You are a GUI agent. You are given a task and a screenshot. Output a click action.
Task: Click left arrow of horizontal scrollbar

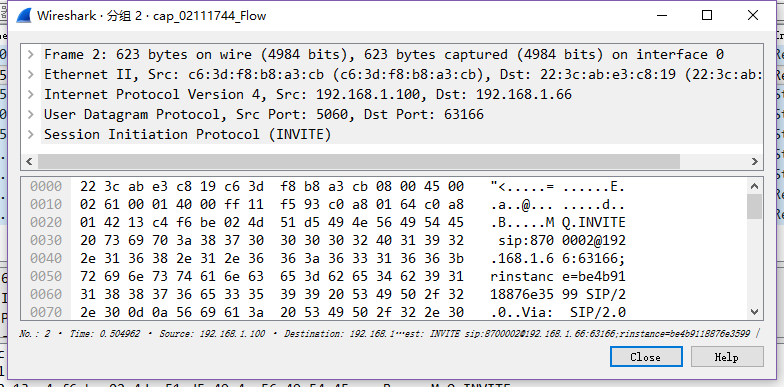pyautogui.click(x=29, y=162)
